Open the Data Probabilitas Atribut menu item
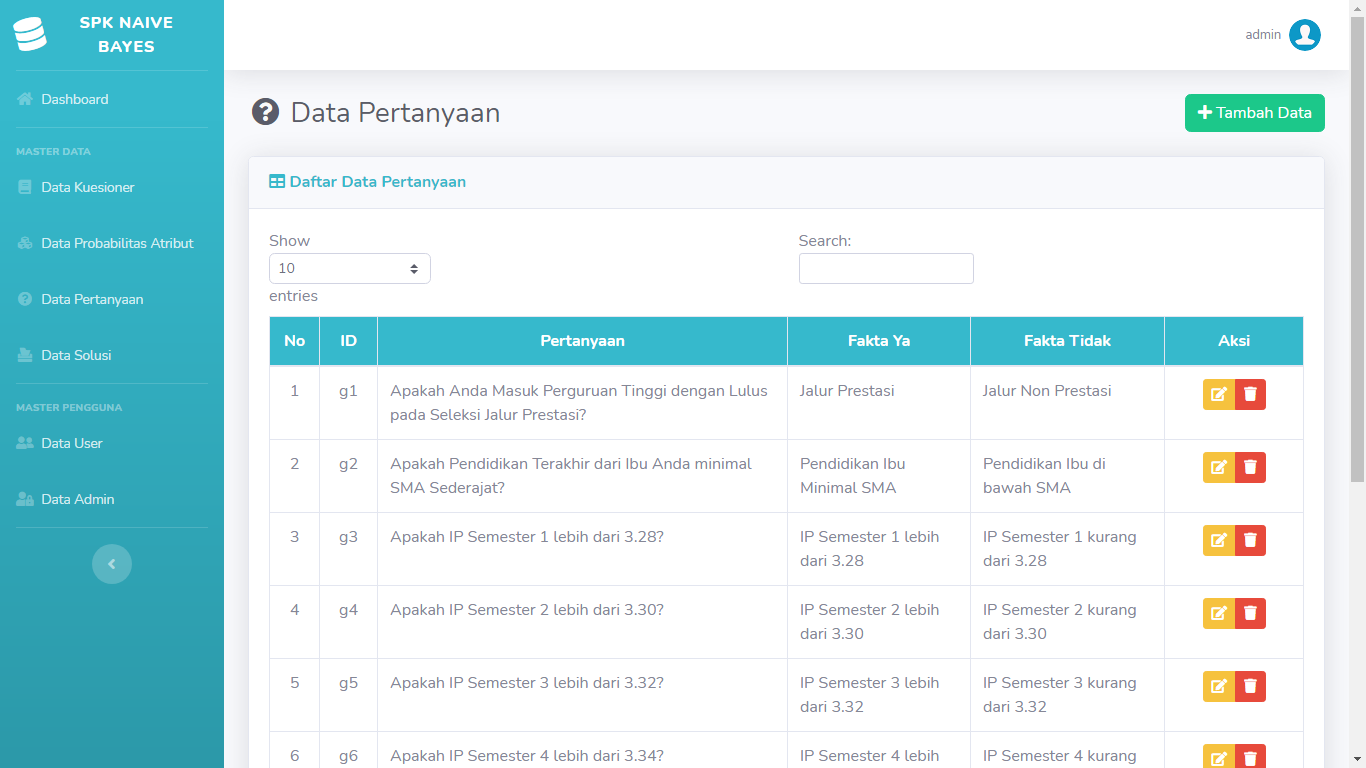Screen dimensions: 1366x768 (x=112, y=243)
